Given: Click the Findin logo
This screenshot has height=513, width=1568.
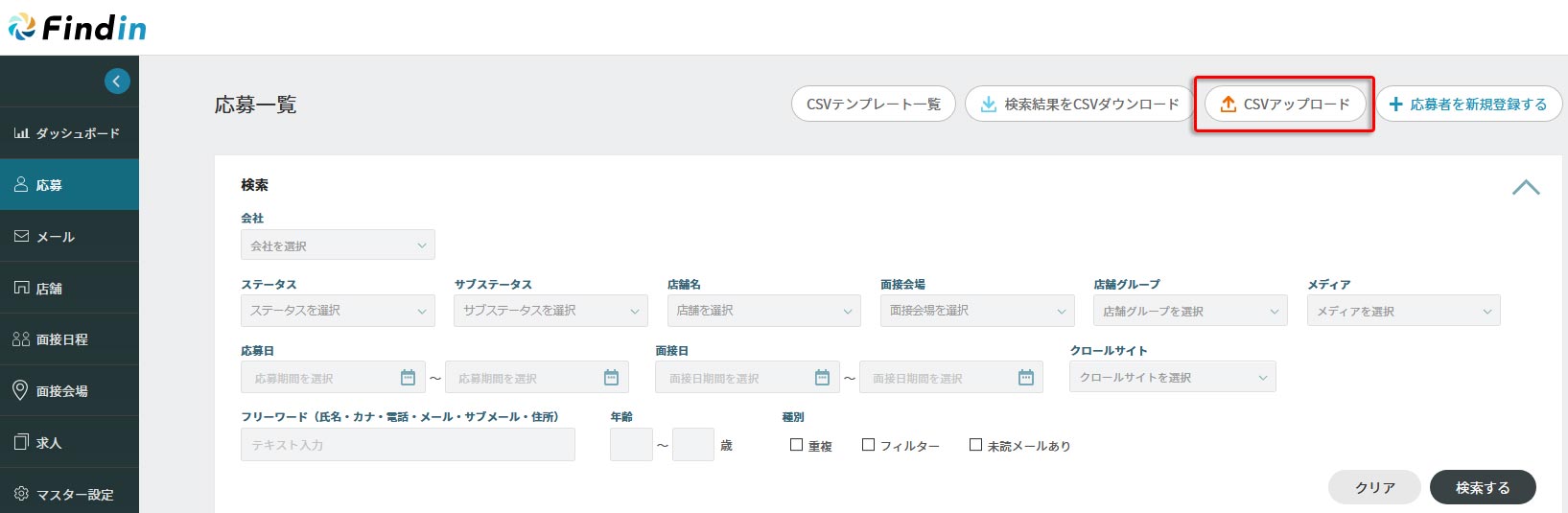Looking at the screenshot, I should (78, 28).
